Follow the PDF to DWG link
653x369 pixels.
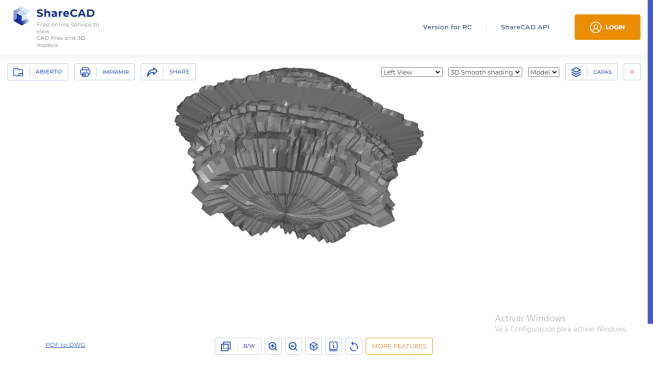tap(65, 345)
